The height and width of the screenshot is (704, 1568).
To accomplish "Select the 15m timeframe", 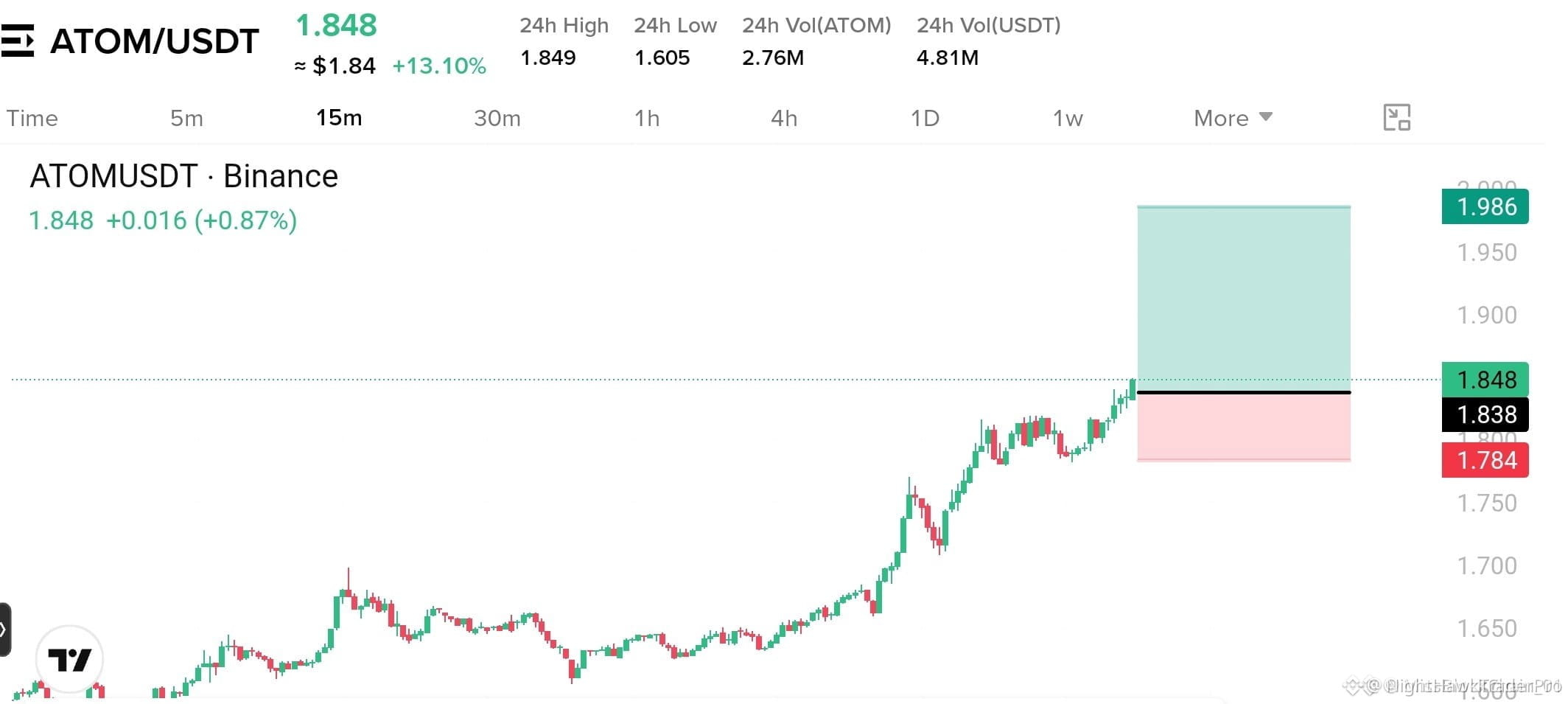I will point(339,118).
